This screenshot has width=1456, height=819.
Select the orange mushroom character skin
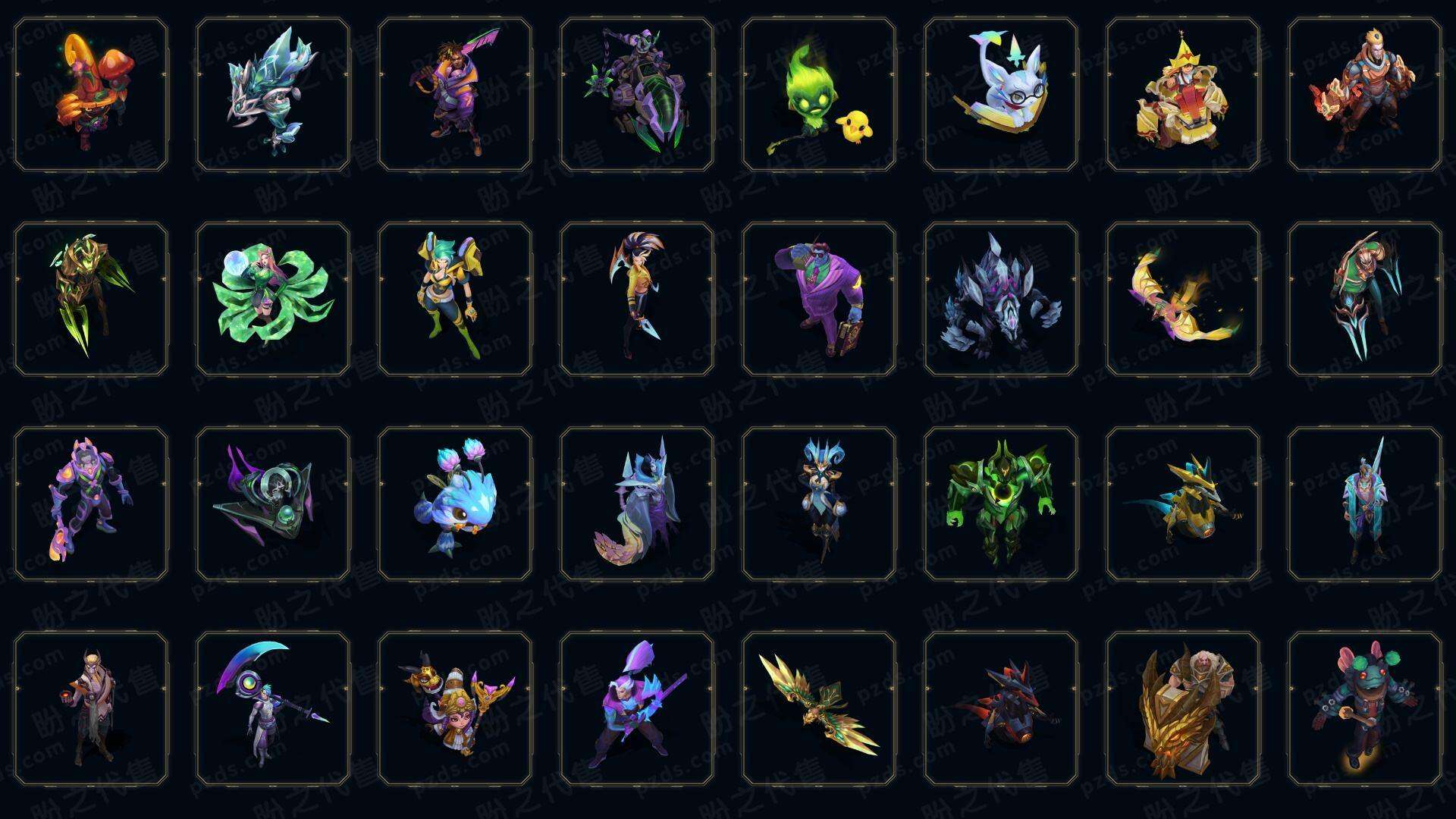(91, 94)
